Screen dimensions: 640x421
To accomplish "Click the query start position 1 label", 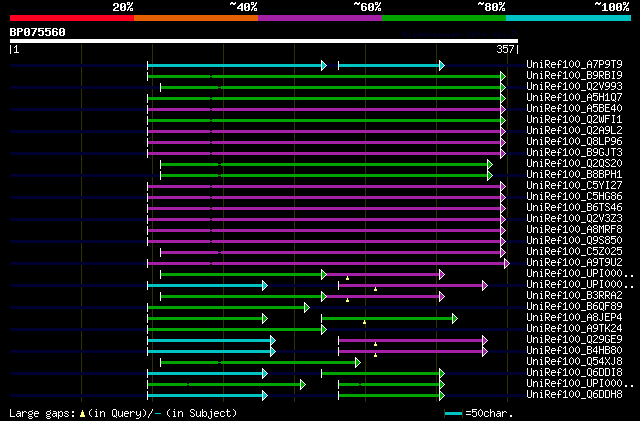I will pos(16,49).
